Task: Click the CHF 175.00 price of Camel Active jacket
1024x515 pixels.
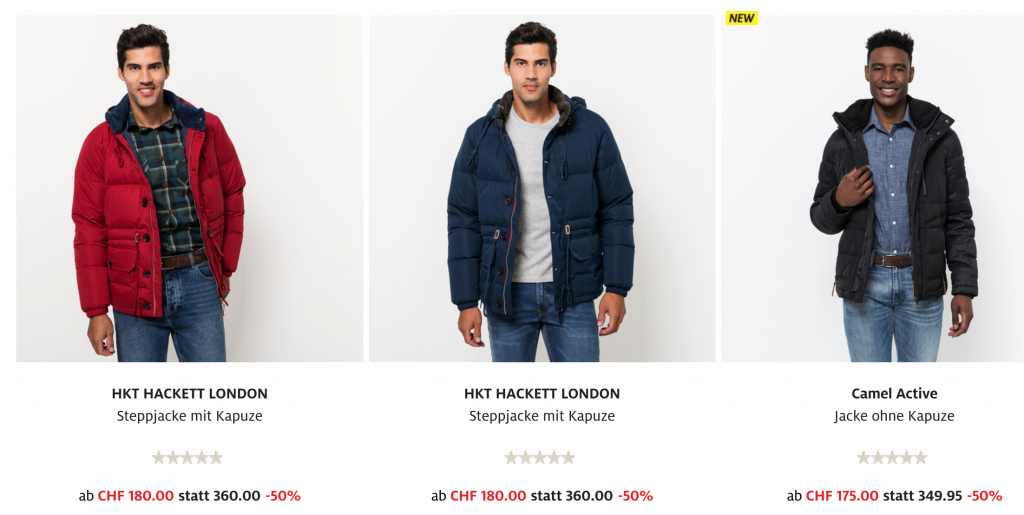Action: (x=842, y=496)
